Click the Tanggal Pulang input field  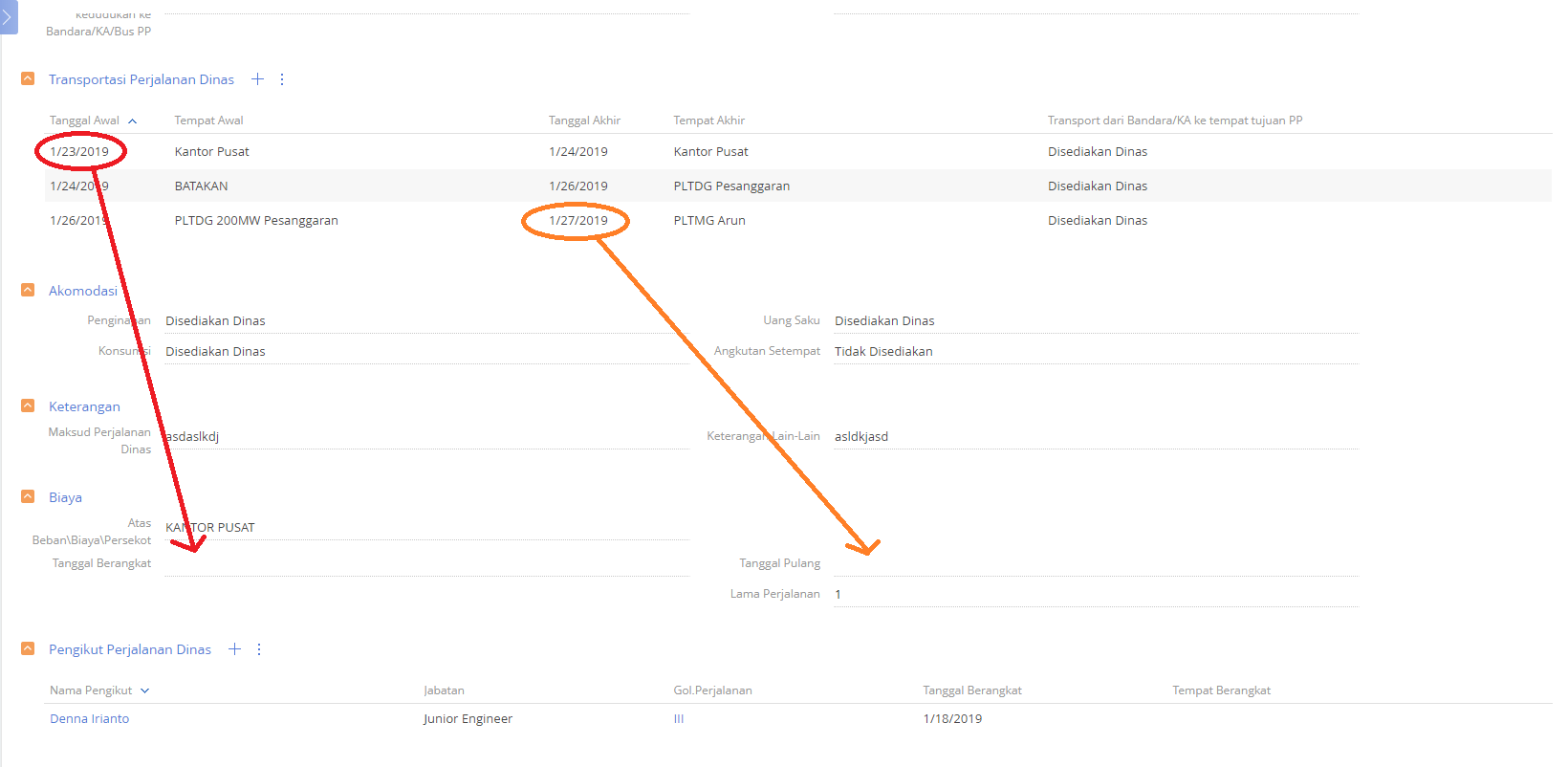click(1096, 563)
